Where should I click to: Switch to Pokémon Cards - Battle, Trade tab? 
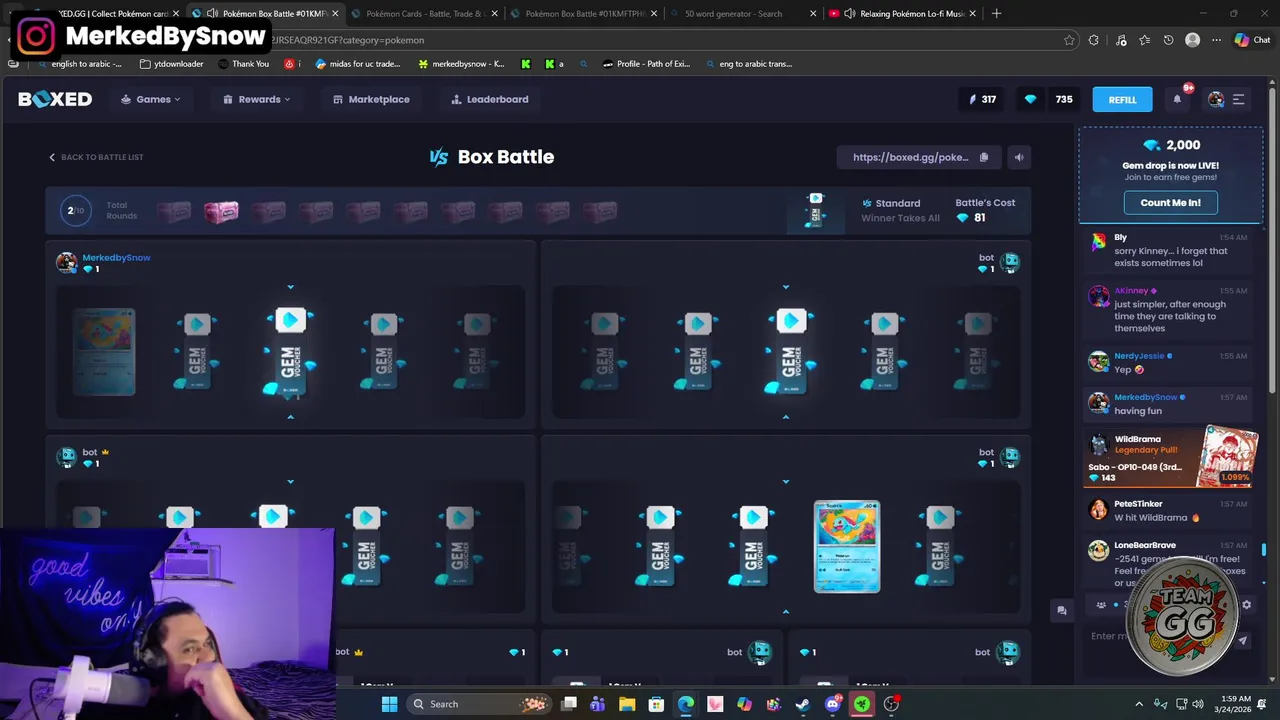click(425, 14)
